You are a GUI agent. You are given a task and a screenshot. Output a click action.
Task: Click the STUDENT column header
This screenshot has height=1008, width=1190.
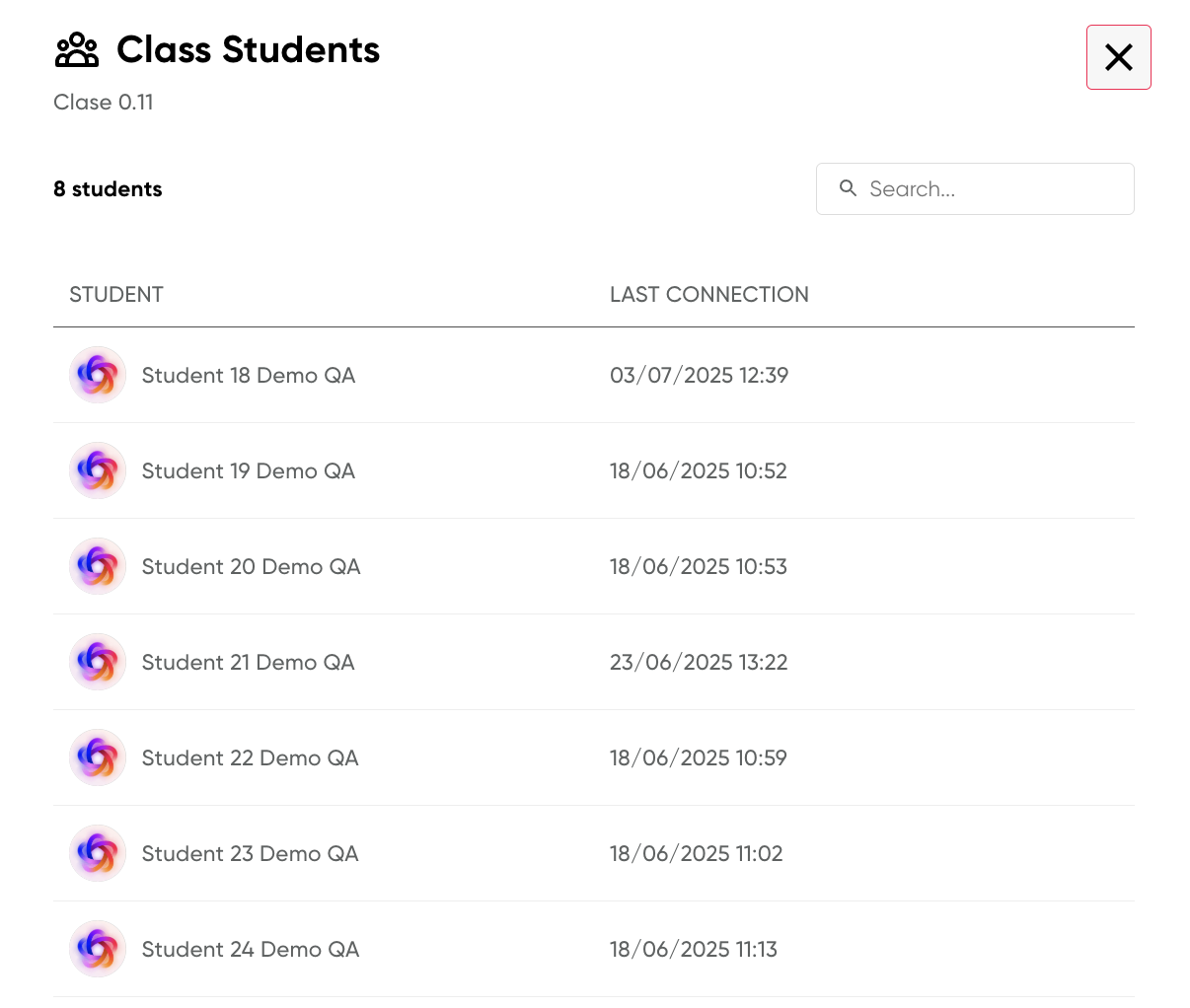(x=116, y=295)
